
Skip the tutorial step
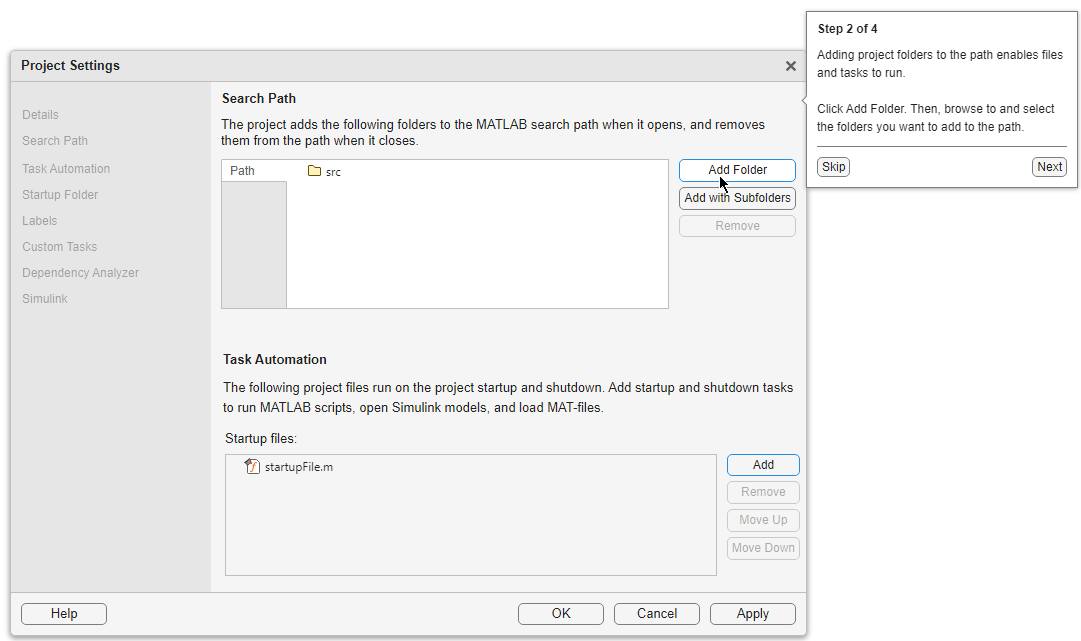(x=833, y=167)
